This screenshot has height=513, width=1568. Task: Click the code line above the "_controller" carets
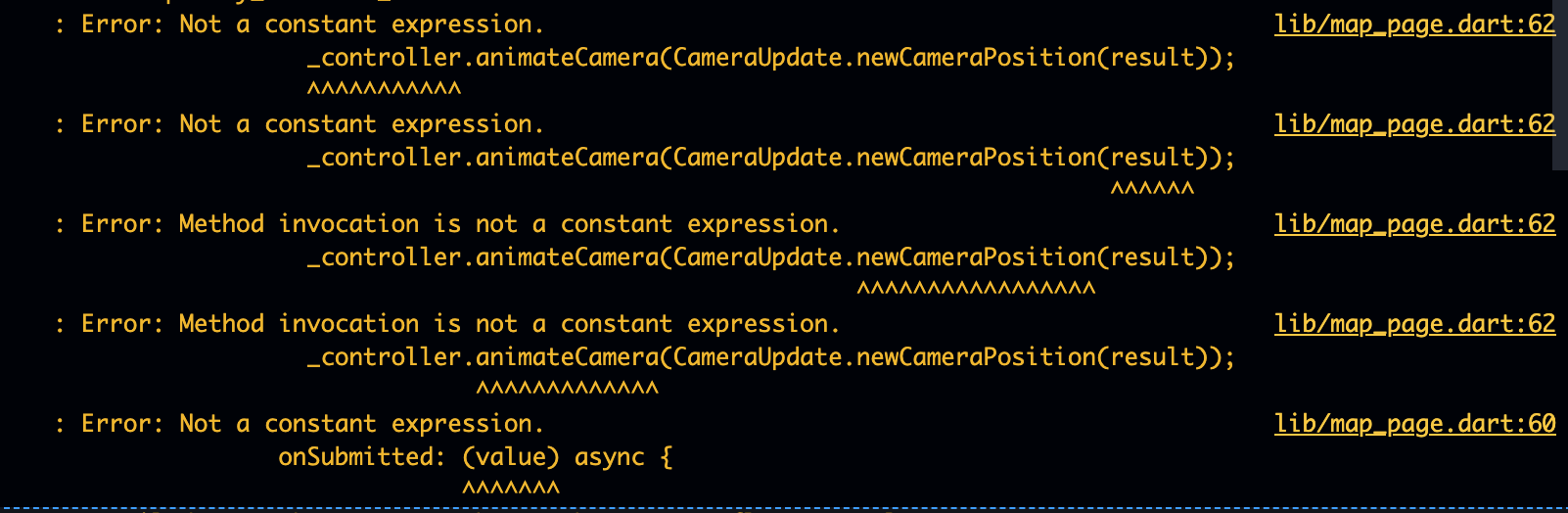(x=770, y=58)
